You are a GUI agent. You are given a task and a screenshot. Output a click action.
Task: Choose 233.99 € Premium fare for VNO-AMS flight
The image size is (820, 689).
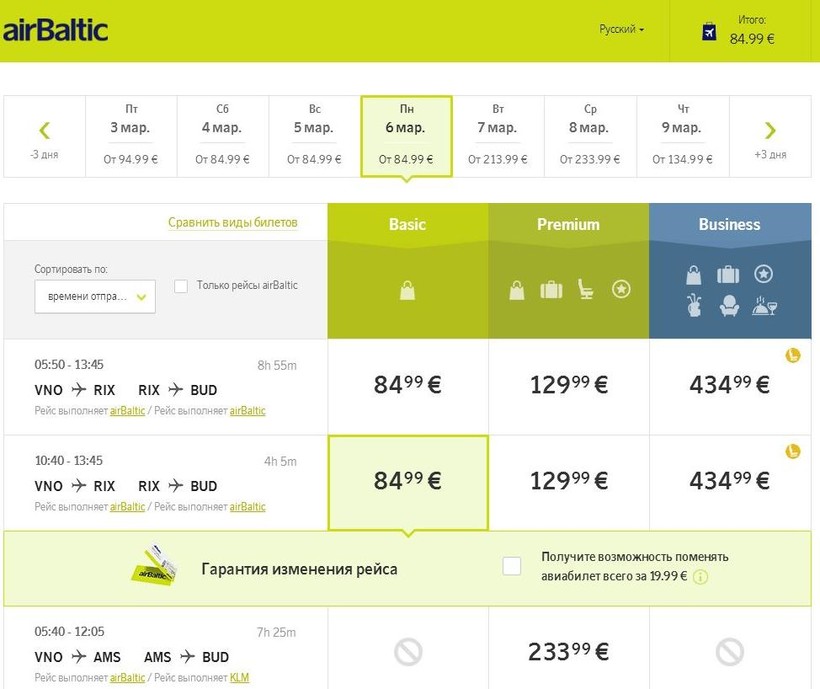pos(569,652)
